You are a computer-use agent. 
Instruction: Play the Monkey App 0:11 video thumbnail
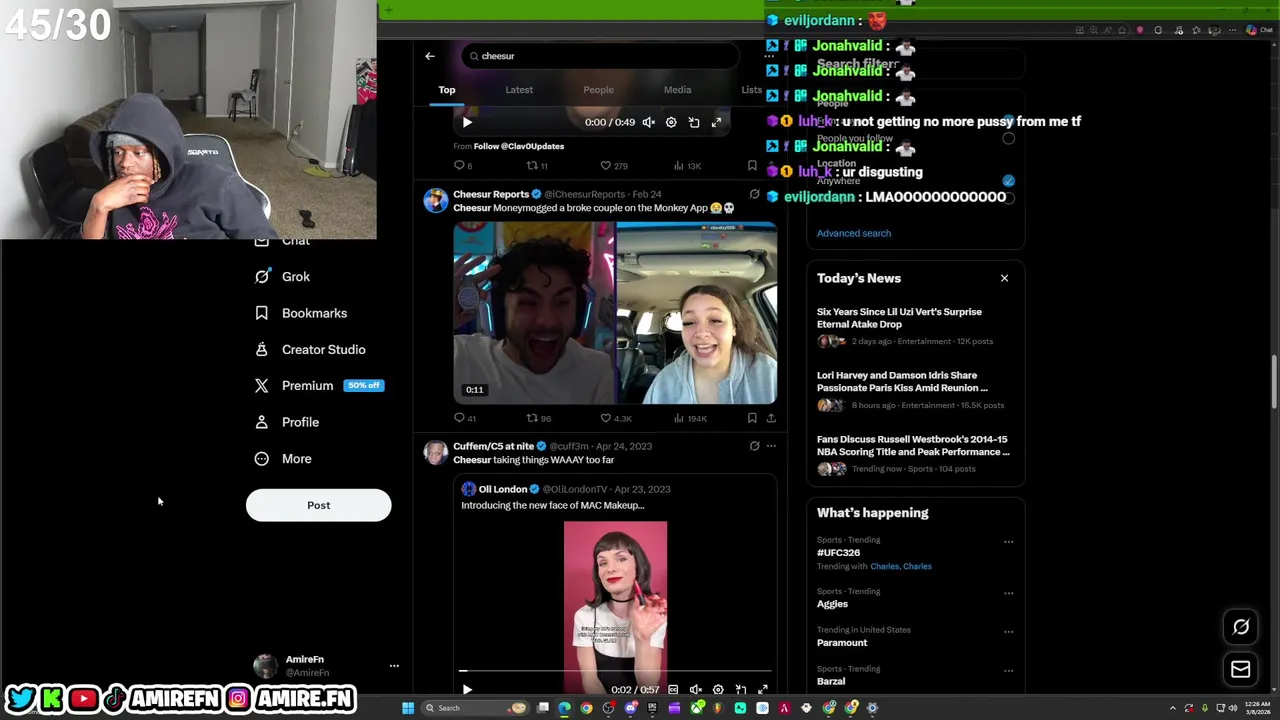615,313
